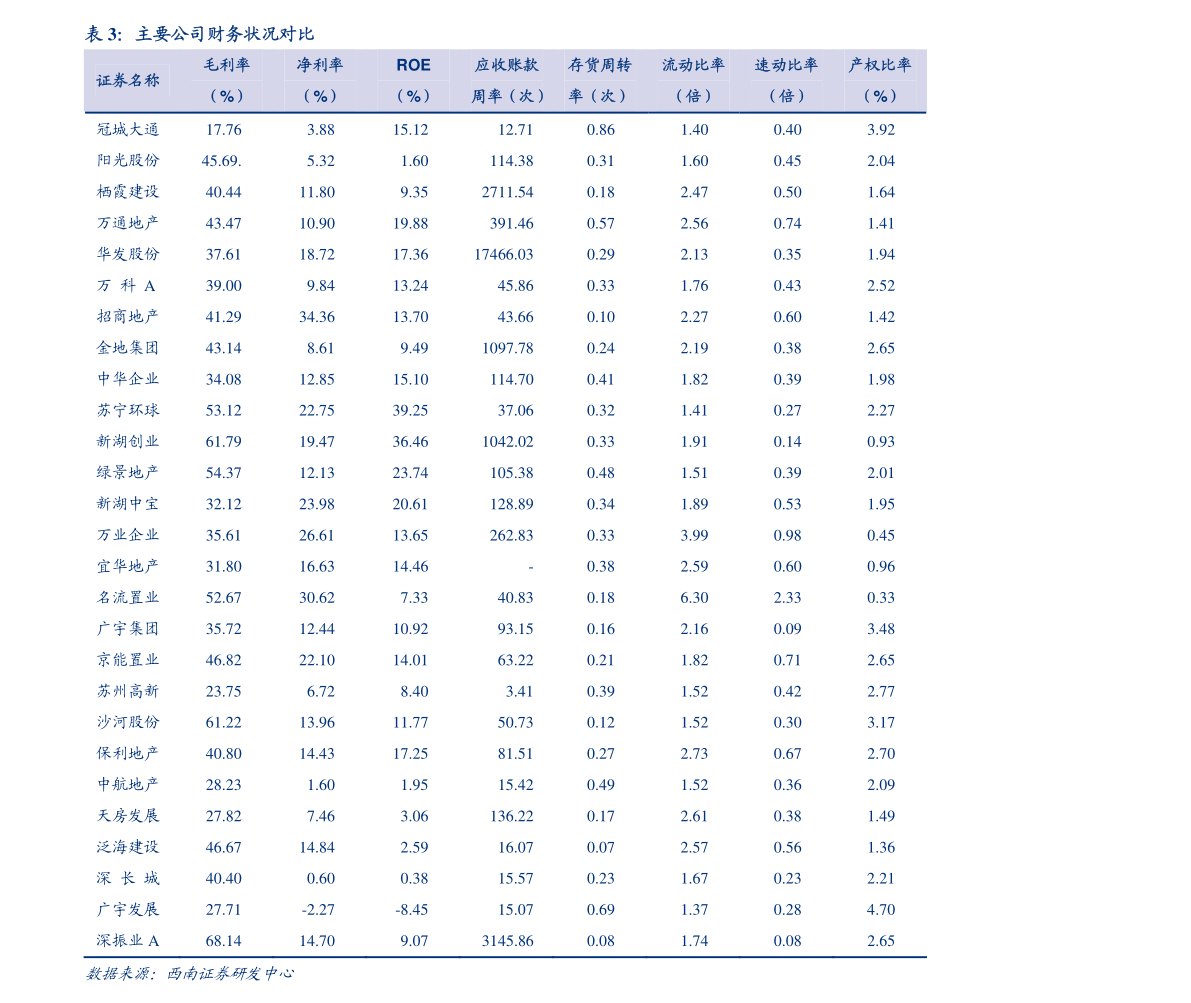Select the row name 招商地产
Image resolution: width=1191 pixels, height=1003 pixels.
[x=128, y=316]
